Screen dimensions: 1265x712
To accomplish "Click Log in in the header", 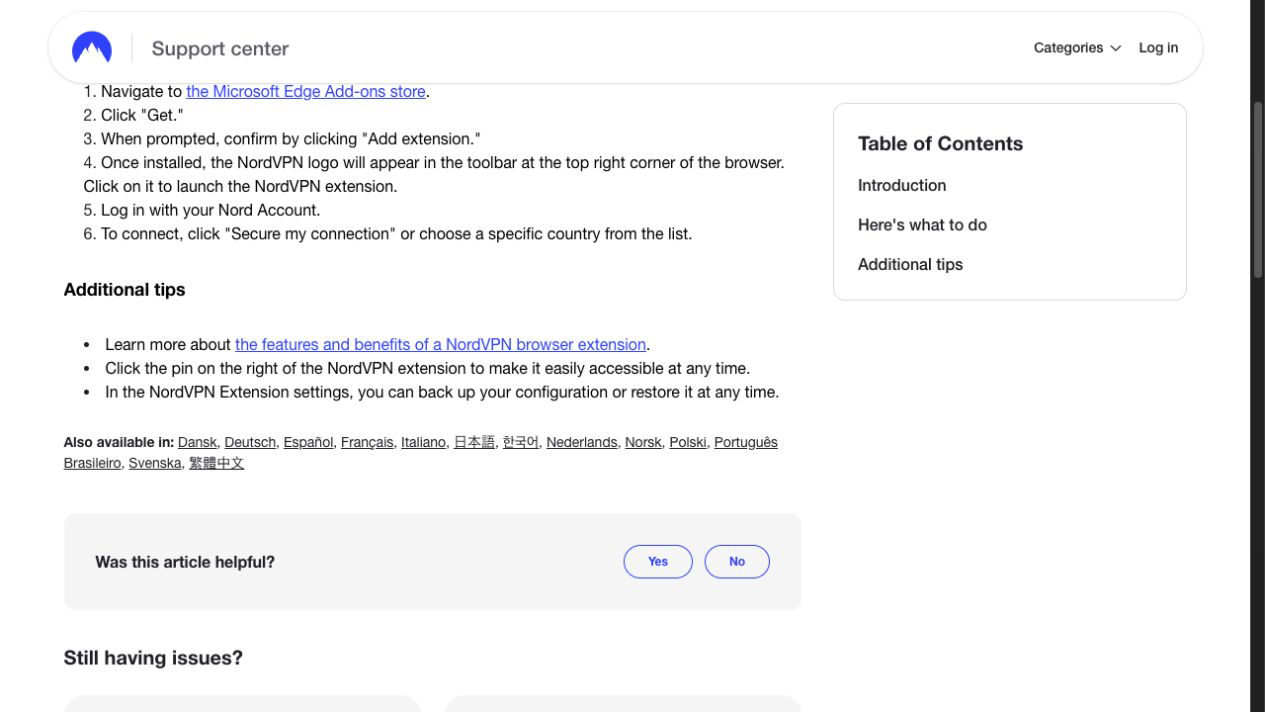I will [x=1158, y=48].
